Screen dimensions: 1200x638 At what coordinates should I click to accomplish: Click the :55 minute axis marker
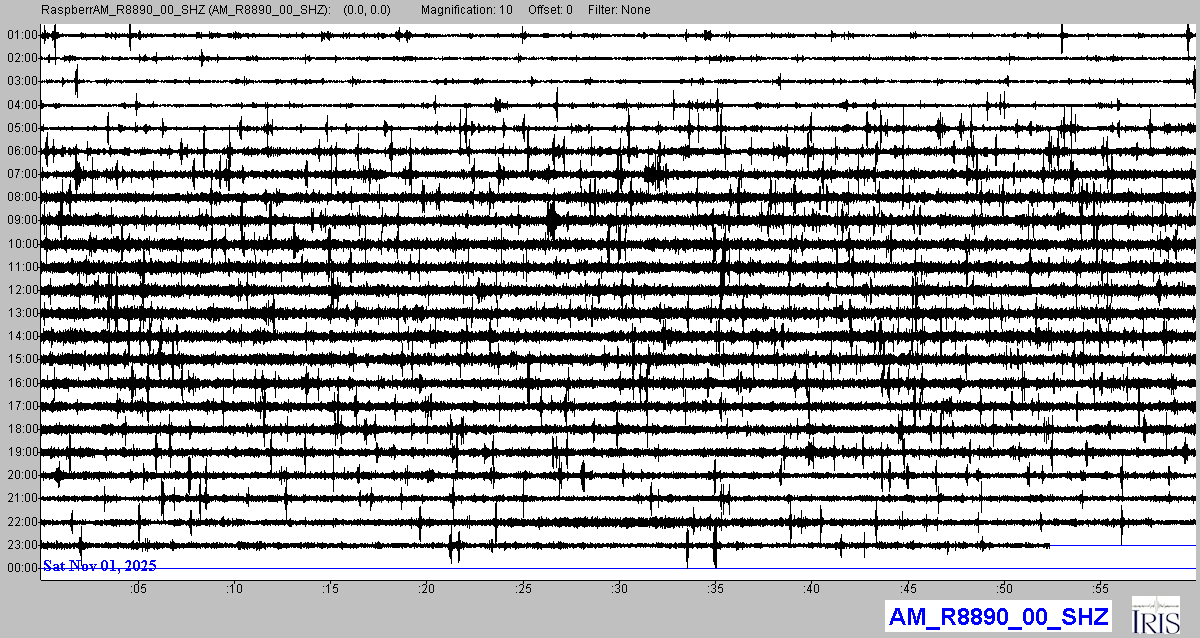click(x=1101, y=589)
